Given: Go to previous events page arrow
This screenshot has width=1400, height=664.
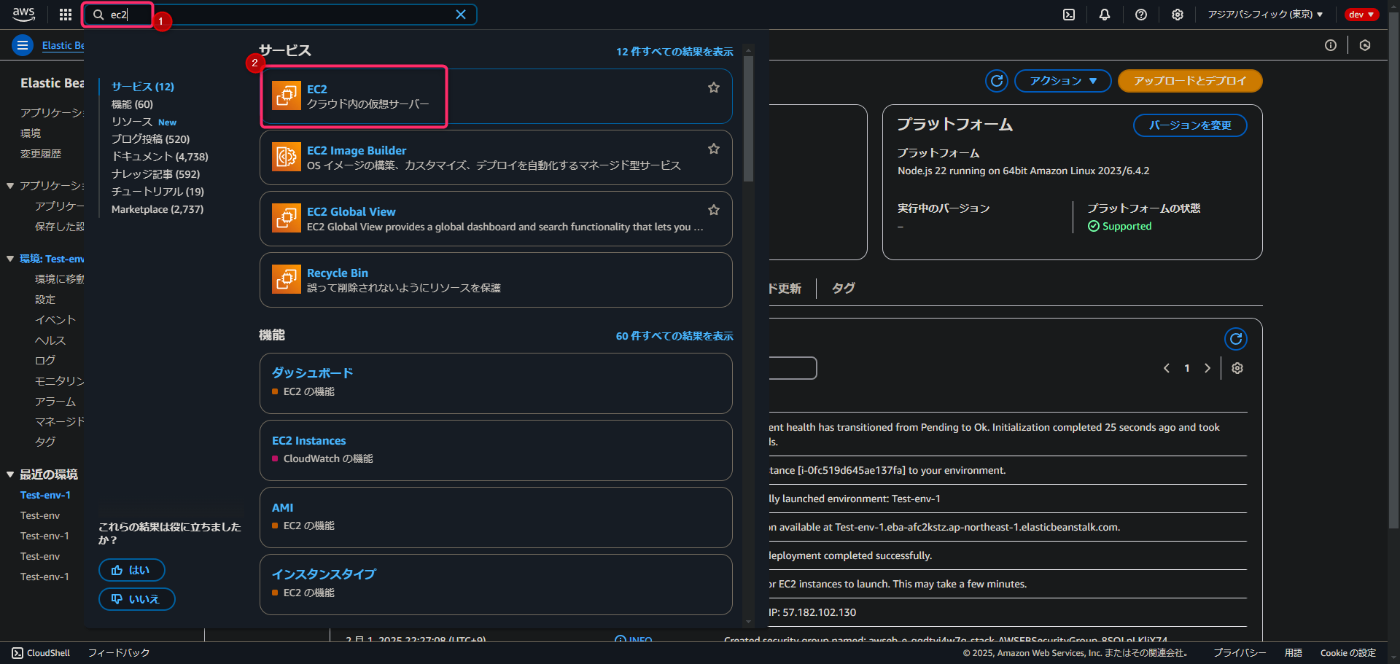Looking at the screenshot, I should pyautogui.click(x=1166, y=368).
